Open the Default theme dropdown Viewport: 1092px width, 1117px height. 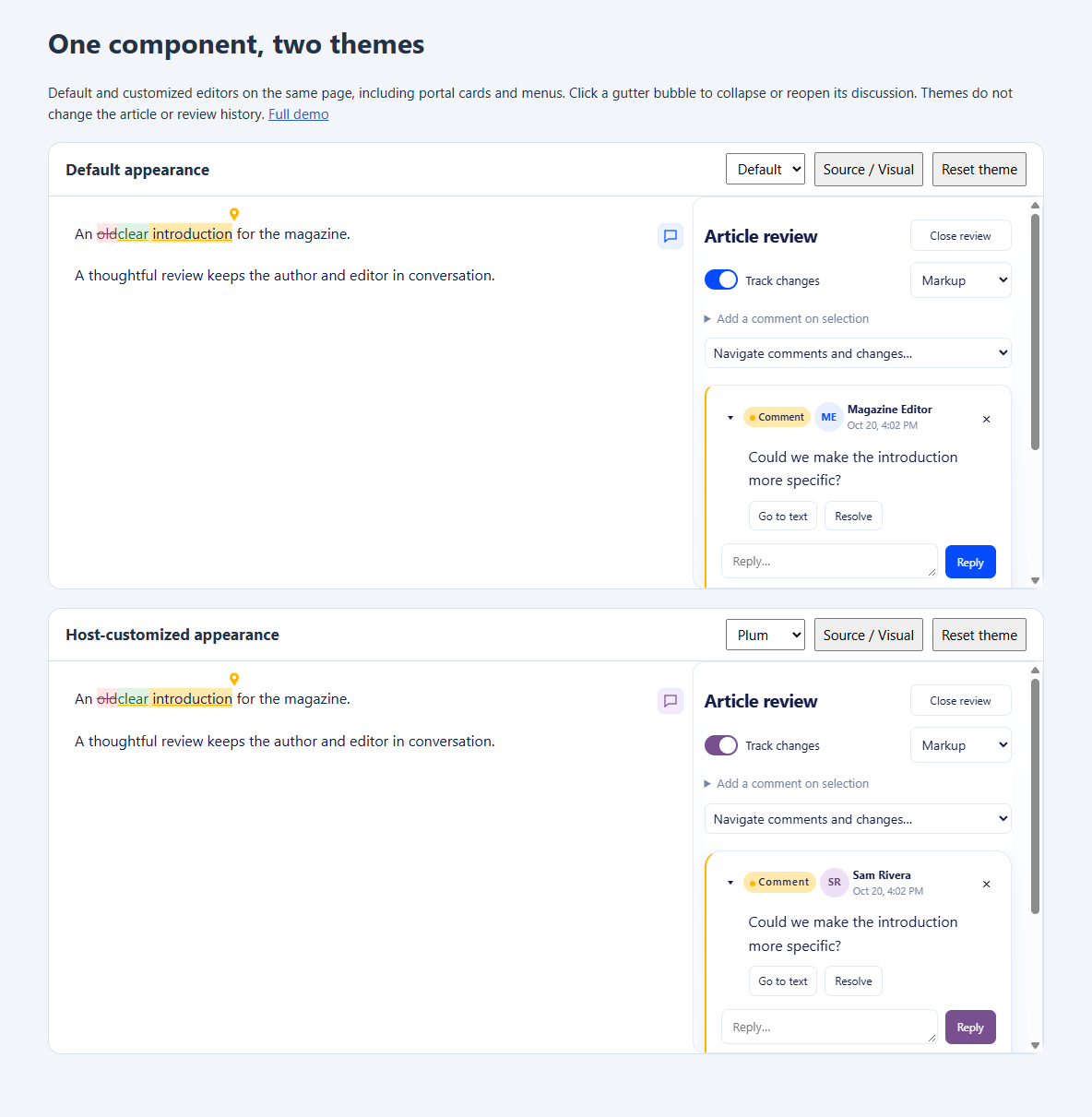(766, 170)
